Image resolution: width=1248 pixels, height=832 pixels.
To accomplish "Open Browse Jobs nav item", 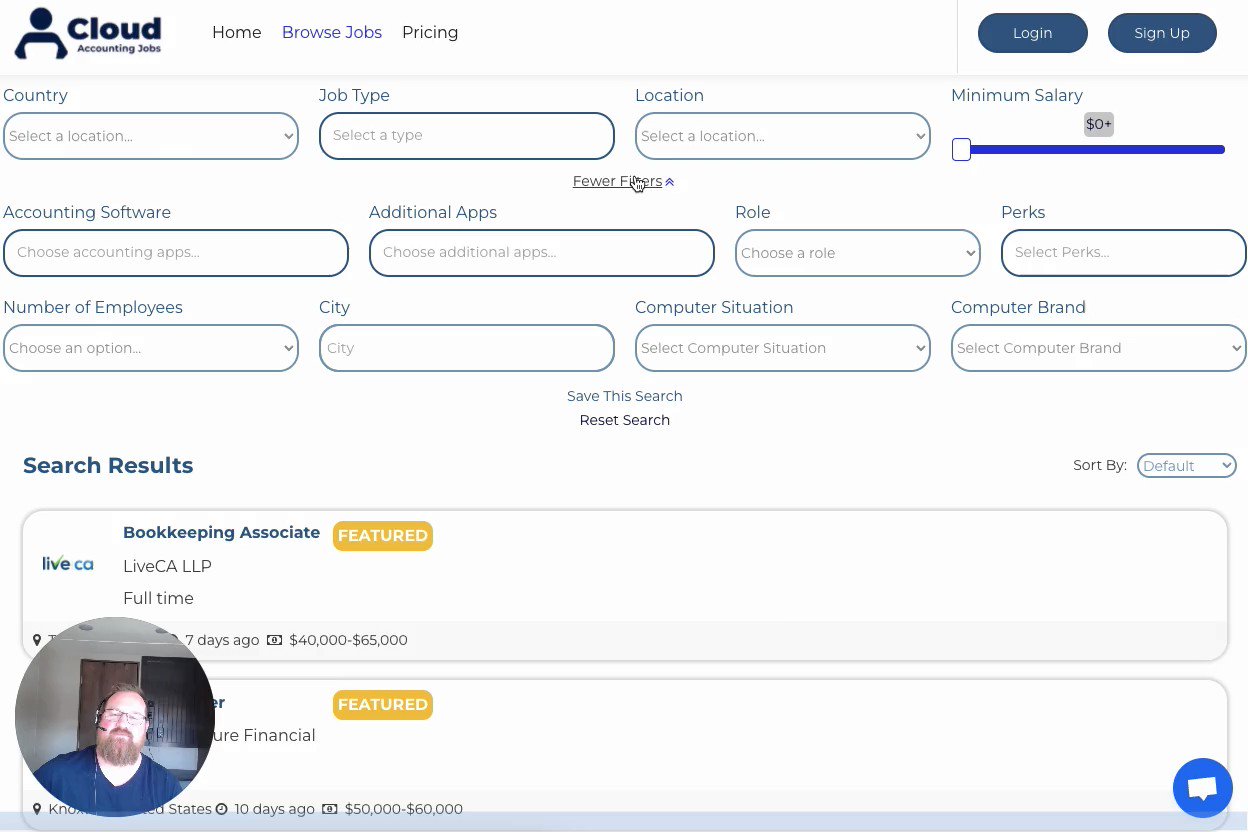I will [332, 33].
